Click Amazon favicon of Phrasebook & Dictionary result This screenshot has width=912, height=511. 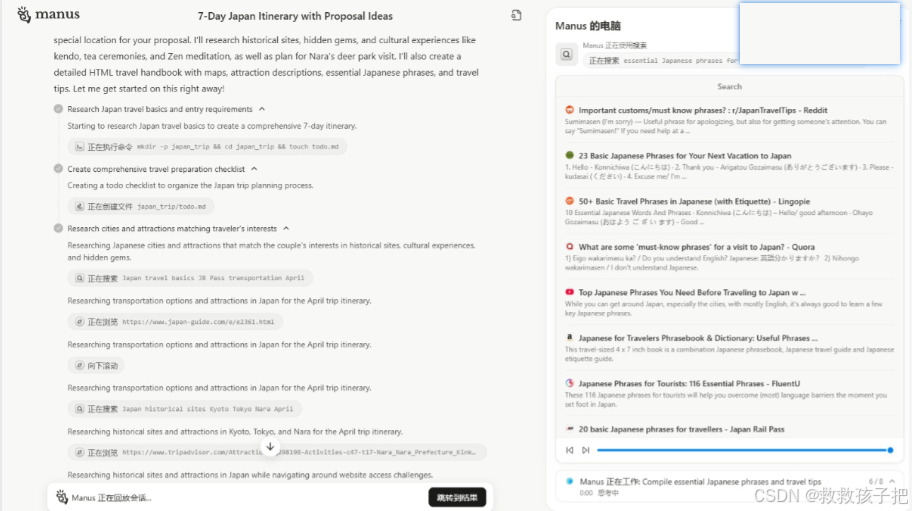569,337
